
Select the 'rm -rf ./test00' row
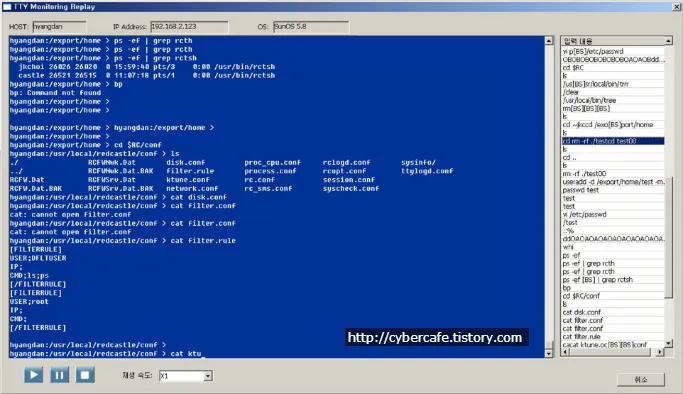pyautogui.click(x=613, y=174)
